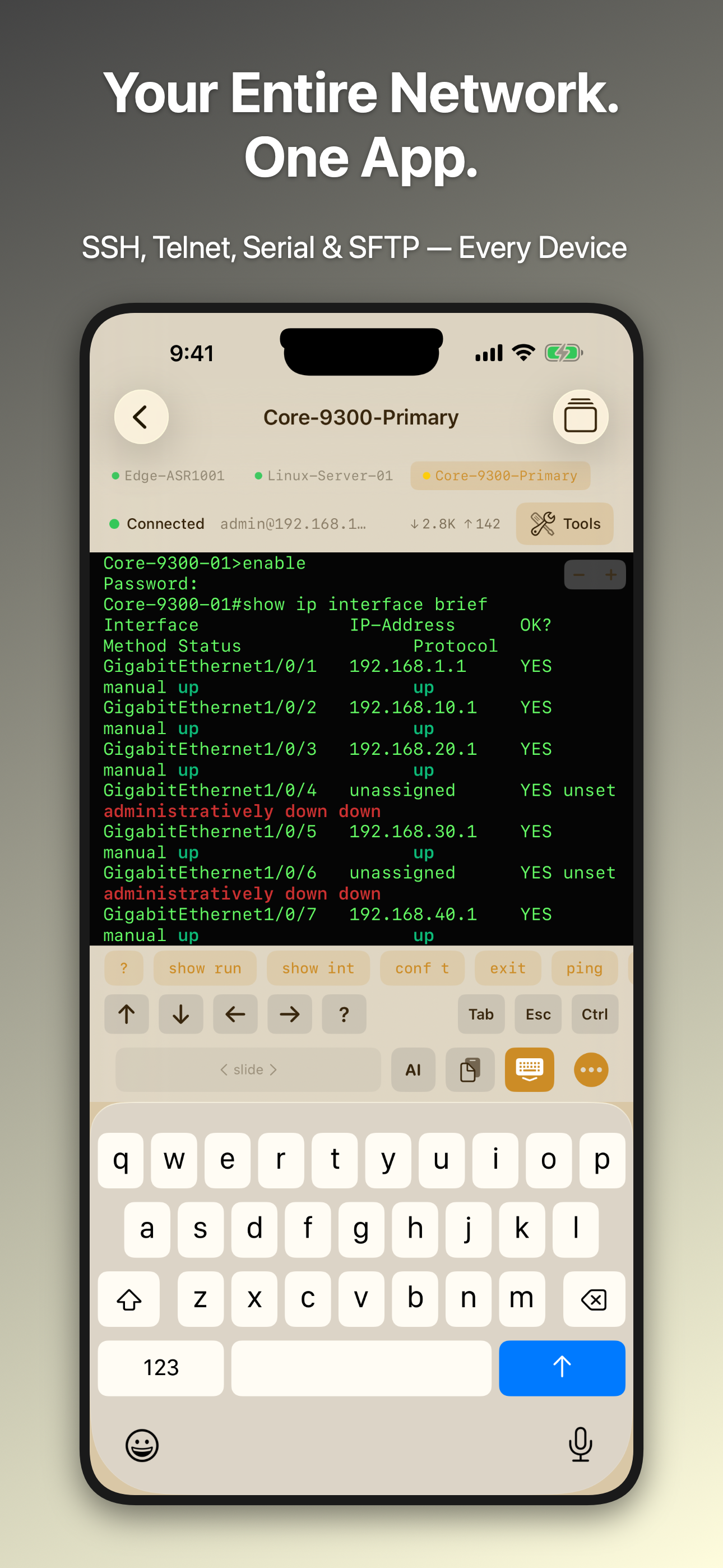The width and height of the screenshot is (723, 1568).
Task: Tap the 'q' key
Action: tap(121, 1160)
